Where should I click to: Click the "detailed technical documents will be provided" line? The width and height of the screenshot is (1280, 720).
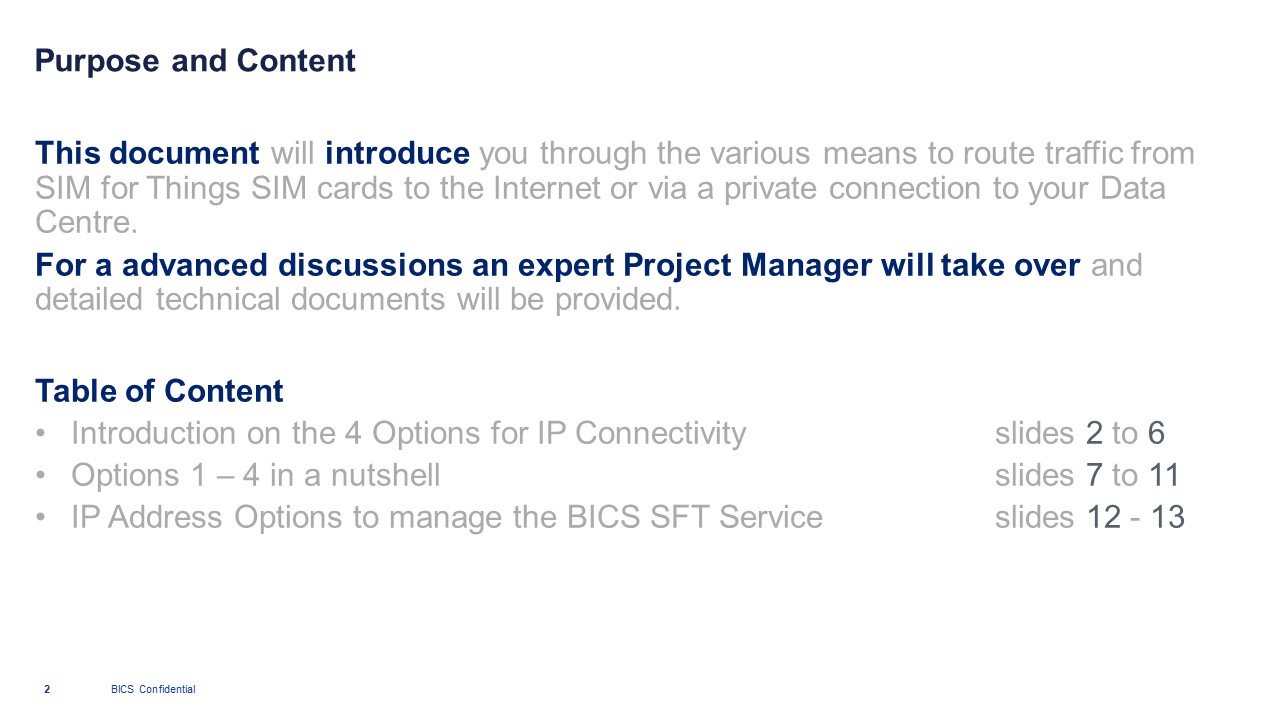coord(357,299)
